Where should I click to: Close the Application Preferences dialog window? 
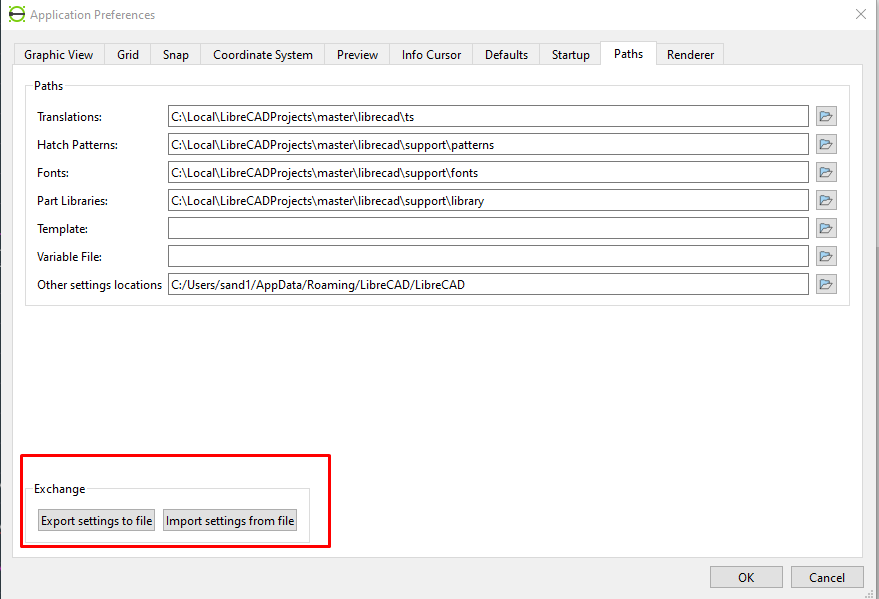[860, 14]
